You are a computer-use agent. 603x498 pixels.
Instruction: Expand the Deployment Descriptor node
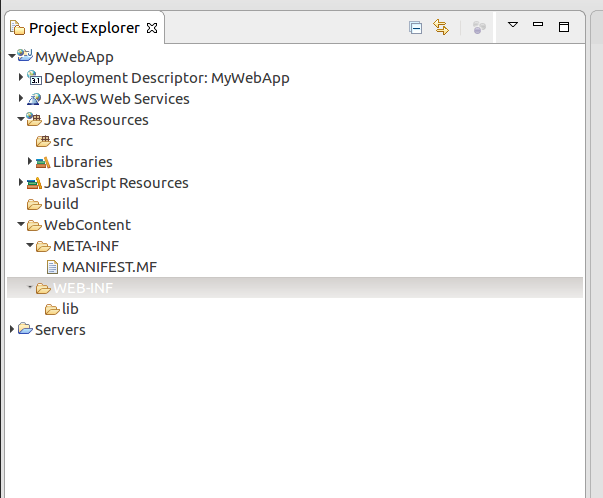[x=21, y=78]
